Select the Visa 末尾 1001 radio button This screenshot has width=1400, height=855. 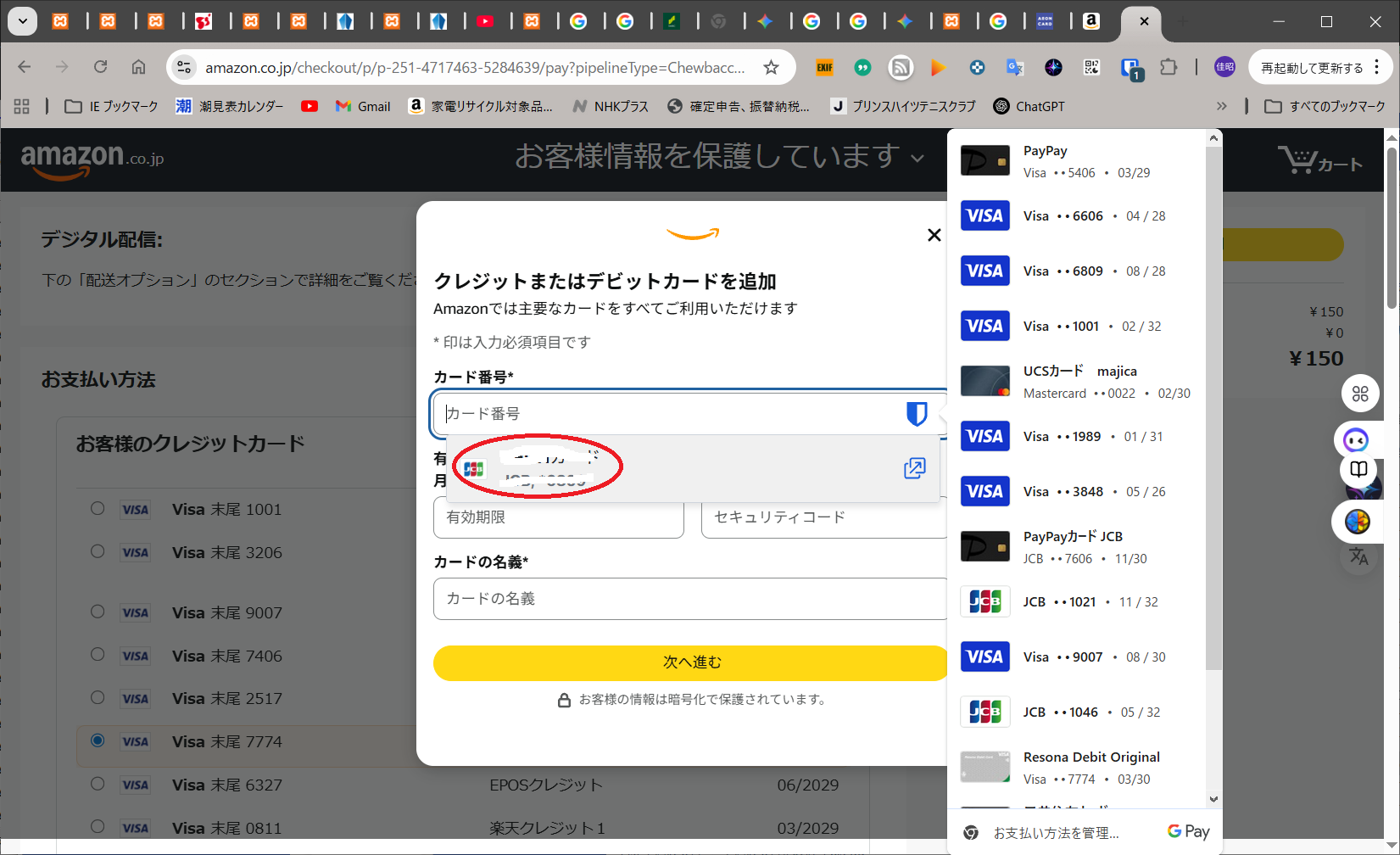98,509
